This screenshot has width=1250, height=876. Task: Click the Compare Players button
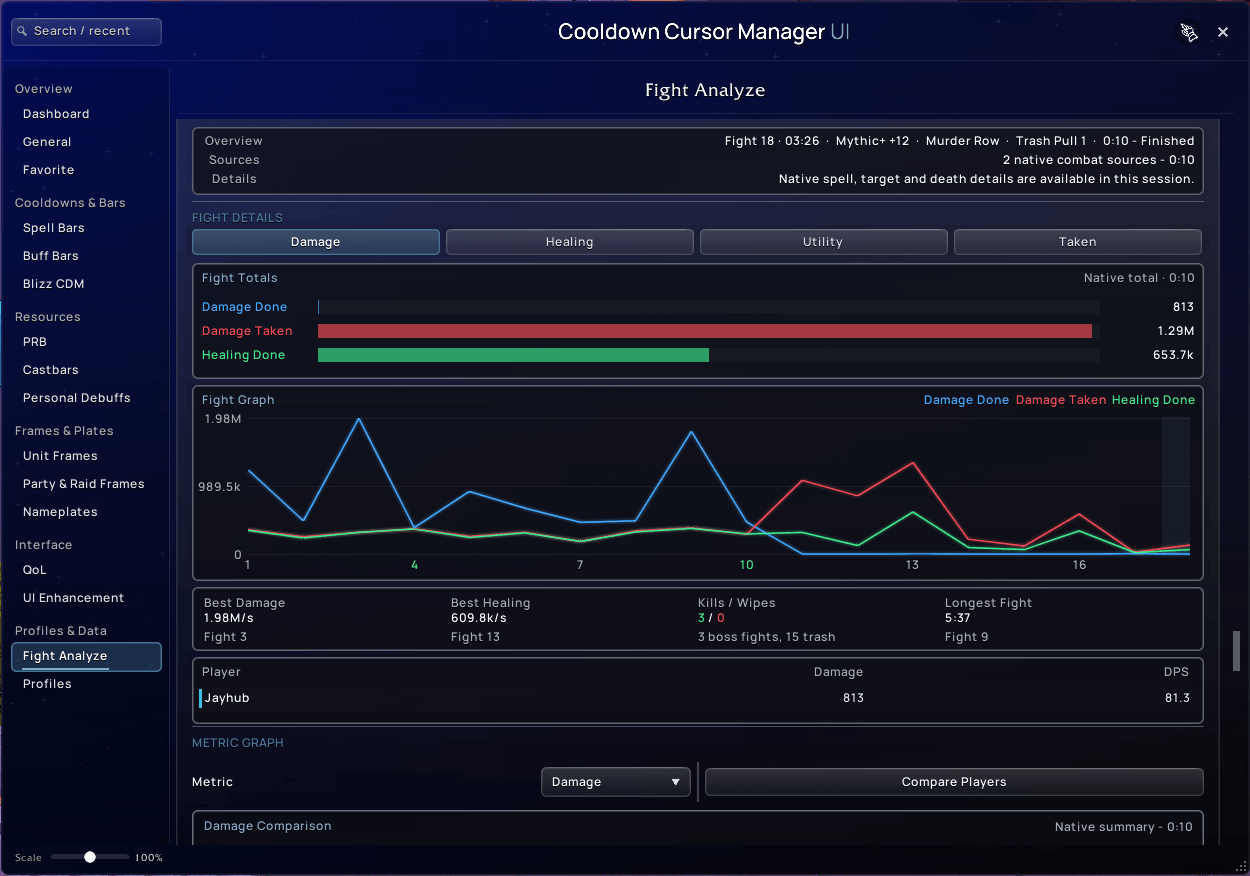point(954,782)
